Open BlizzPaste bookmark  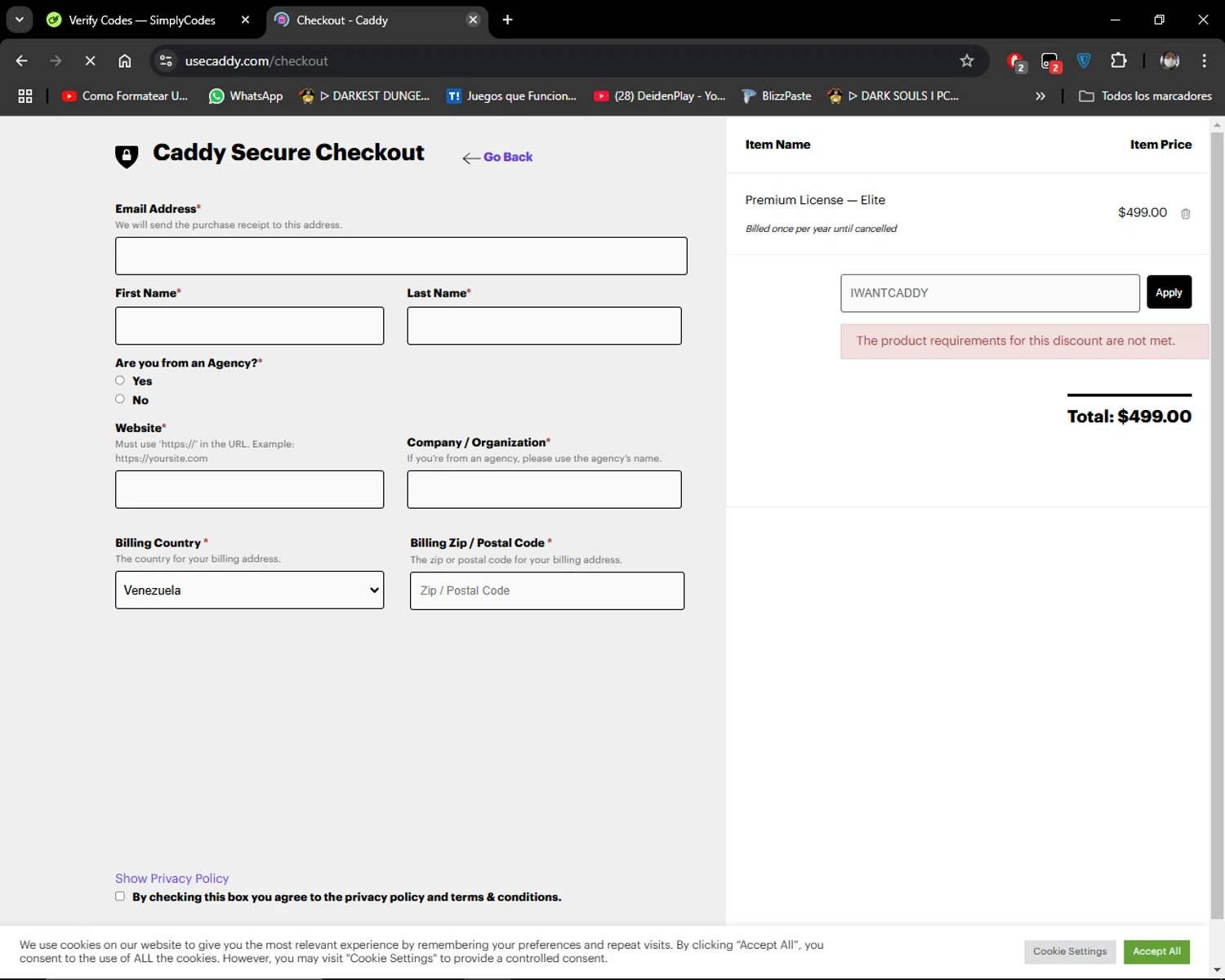pyautogui.click(x=777, y=96)
